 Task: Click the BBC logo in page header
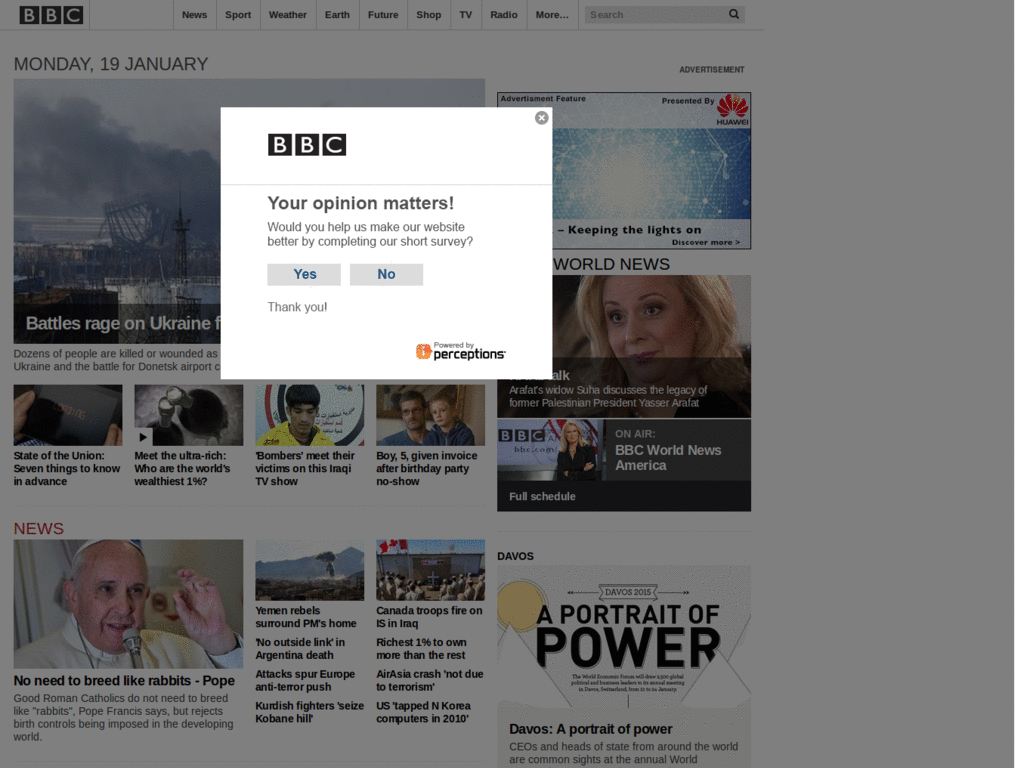51,14
